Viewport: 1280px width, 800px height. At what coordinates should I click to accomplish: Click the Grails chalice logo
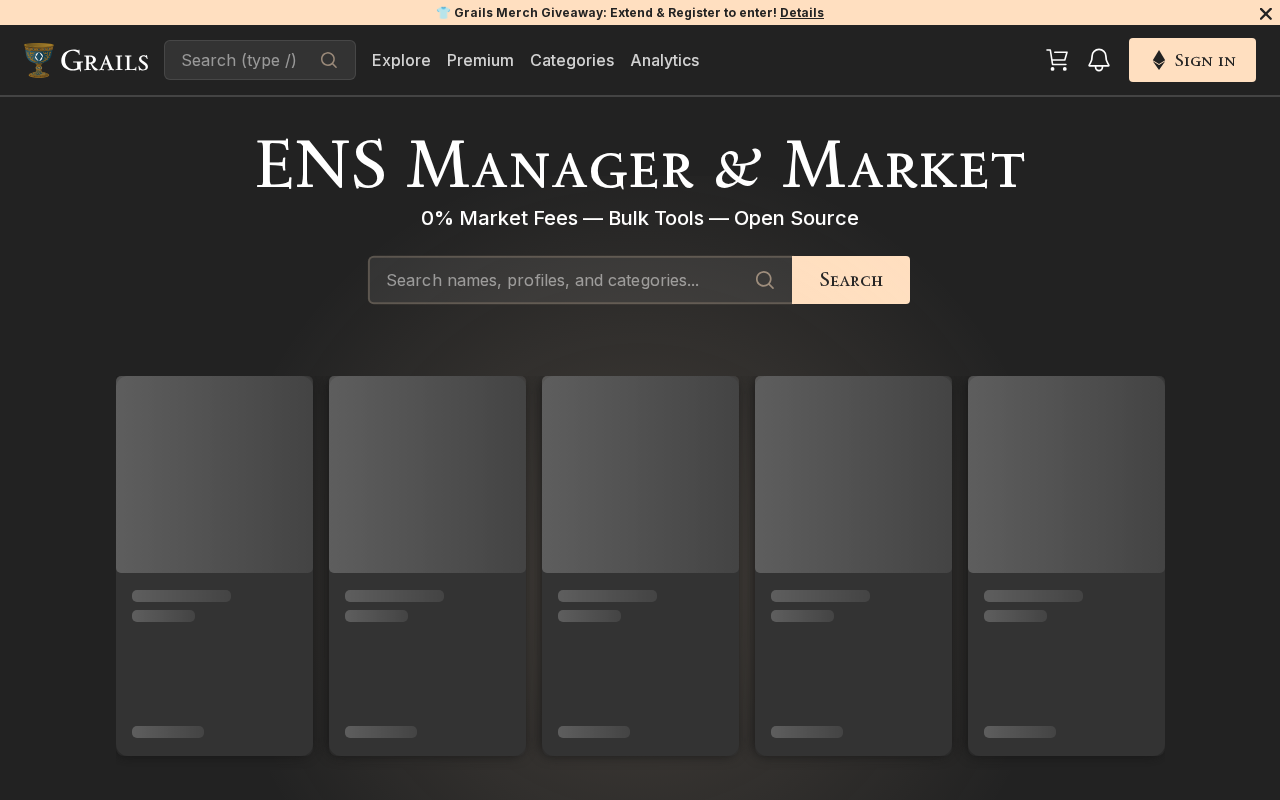(x=39, y=60)
